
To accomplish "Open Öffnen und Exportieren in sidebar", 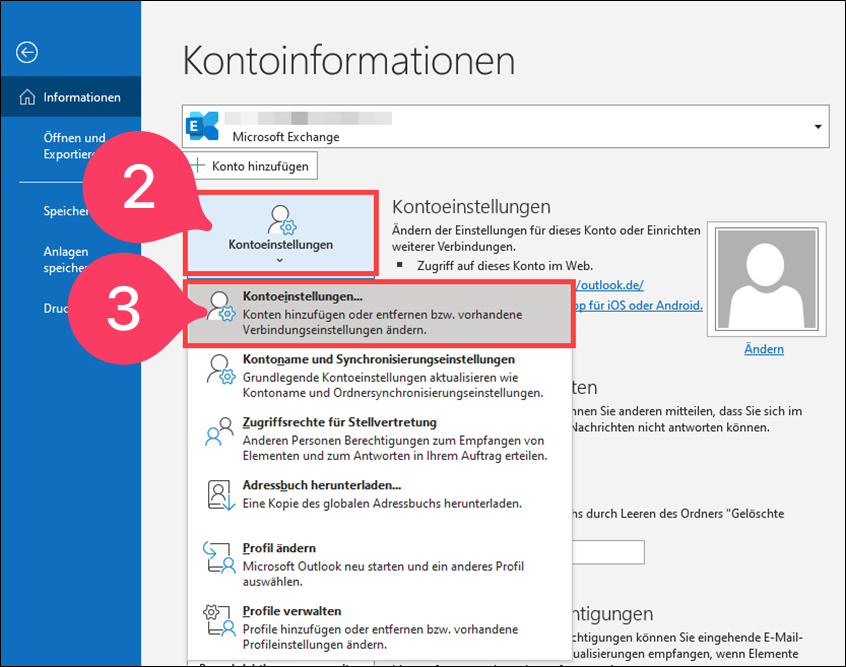I will [74, 146].
